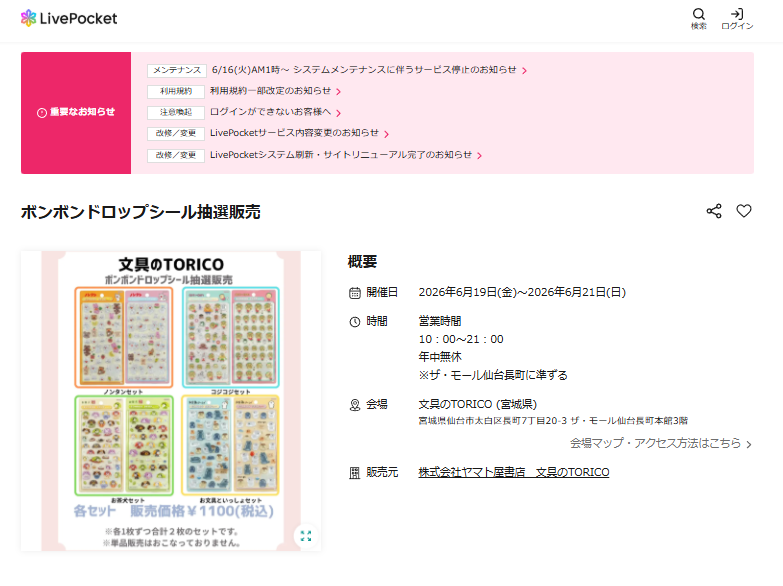Open 6/16 システムメンテナンス notice
This screenshot has height=586, width=783.
point(364,70)
